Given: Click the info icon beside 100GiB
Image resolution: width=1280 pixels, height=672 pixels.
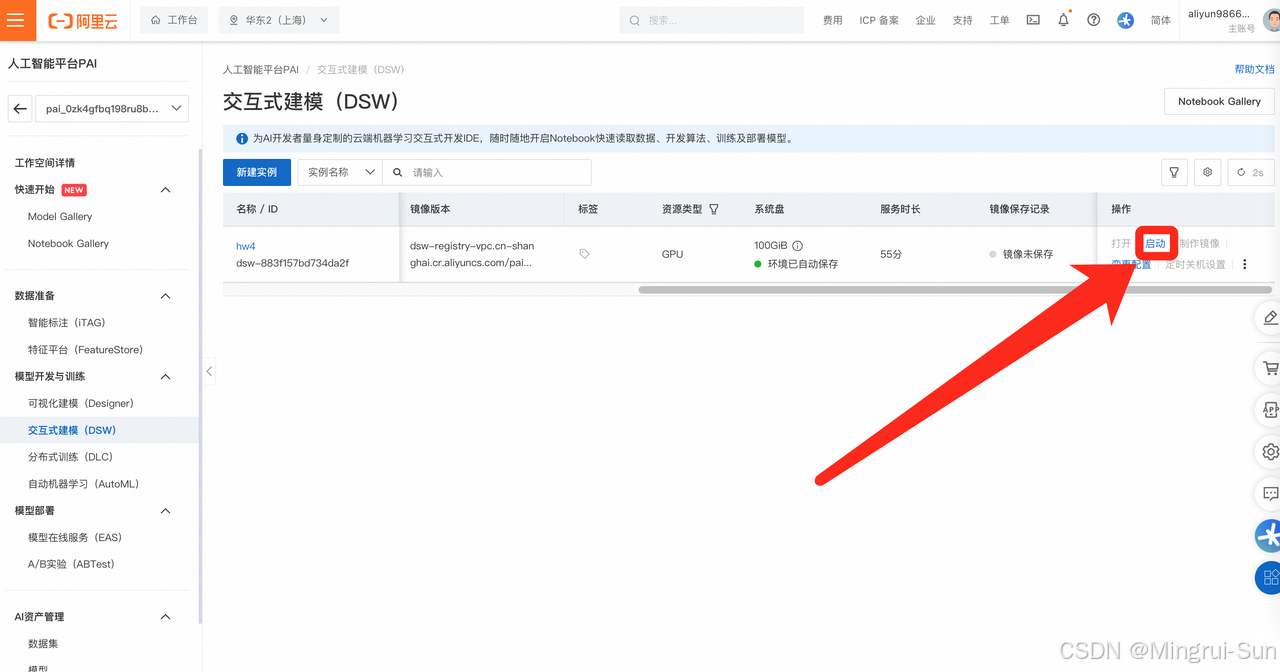Looking at the screenshot, I should (797, 246).
